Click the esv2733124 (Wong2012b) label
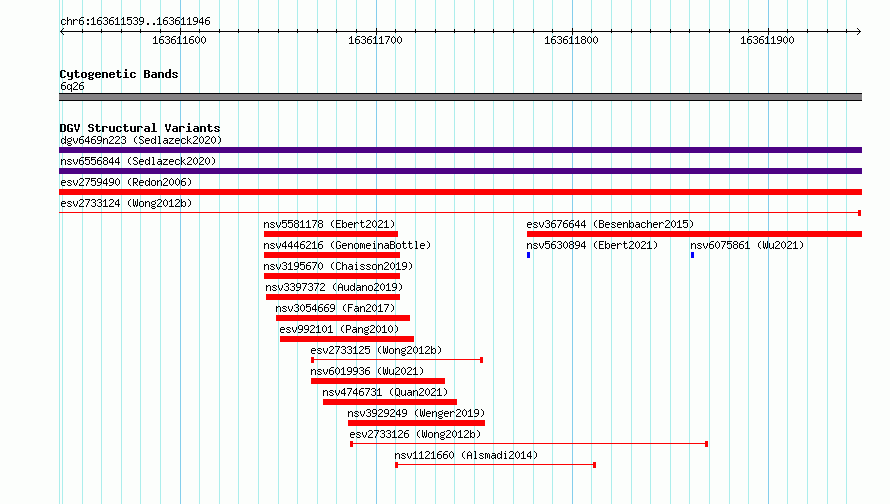The image size is (890, 504). pos(126,203)
